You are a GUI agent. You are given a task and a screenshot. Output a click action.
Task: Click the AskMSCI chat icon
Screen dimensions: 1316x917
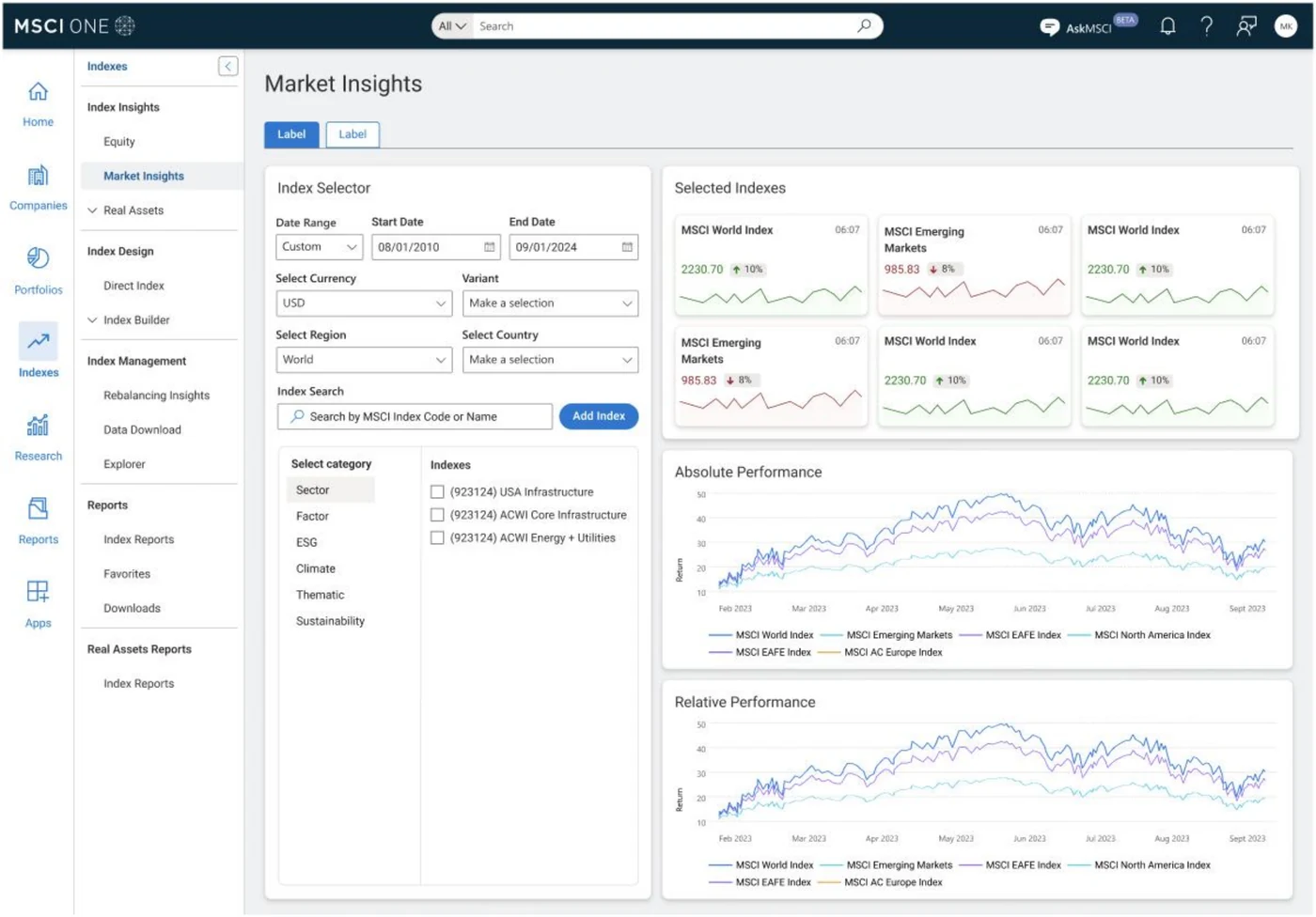(1049, 27)
